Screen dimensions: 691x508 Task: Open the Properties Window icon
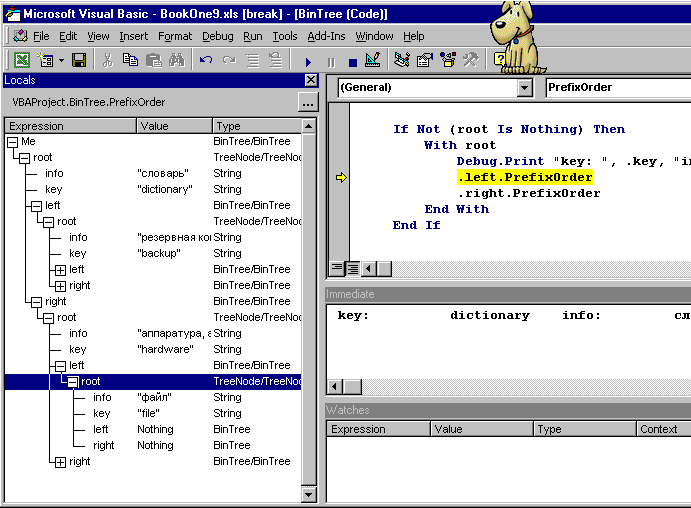click(425, 60)
